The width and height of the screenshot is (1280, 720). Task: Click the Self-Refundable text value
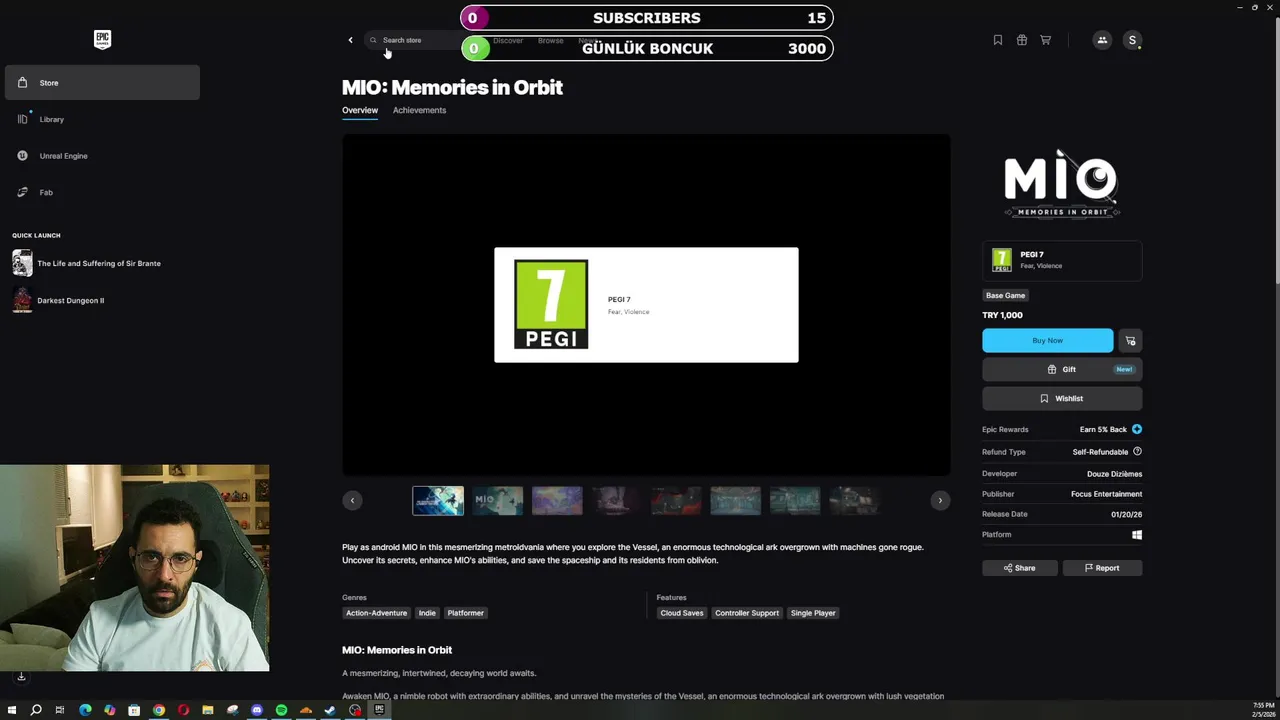[1100, 452]
